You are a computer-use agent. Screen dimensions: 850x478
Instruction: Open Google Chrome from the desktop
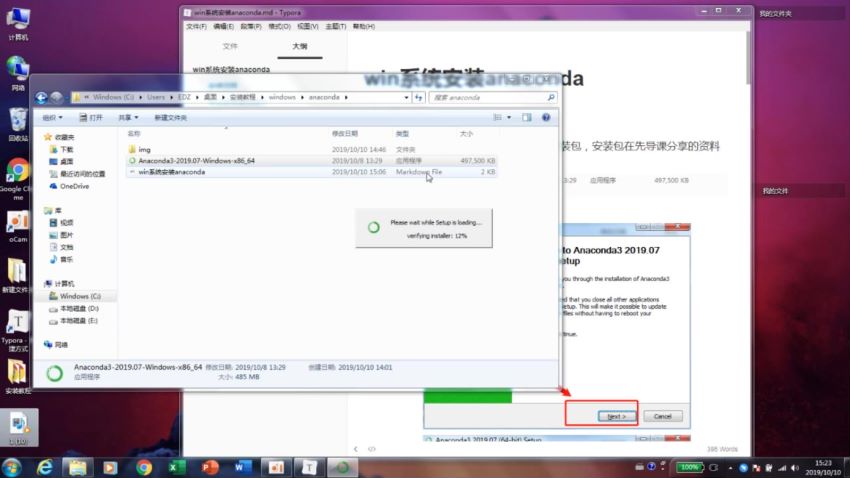click(17, 171)
